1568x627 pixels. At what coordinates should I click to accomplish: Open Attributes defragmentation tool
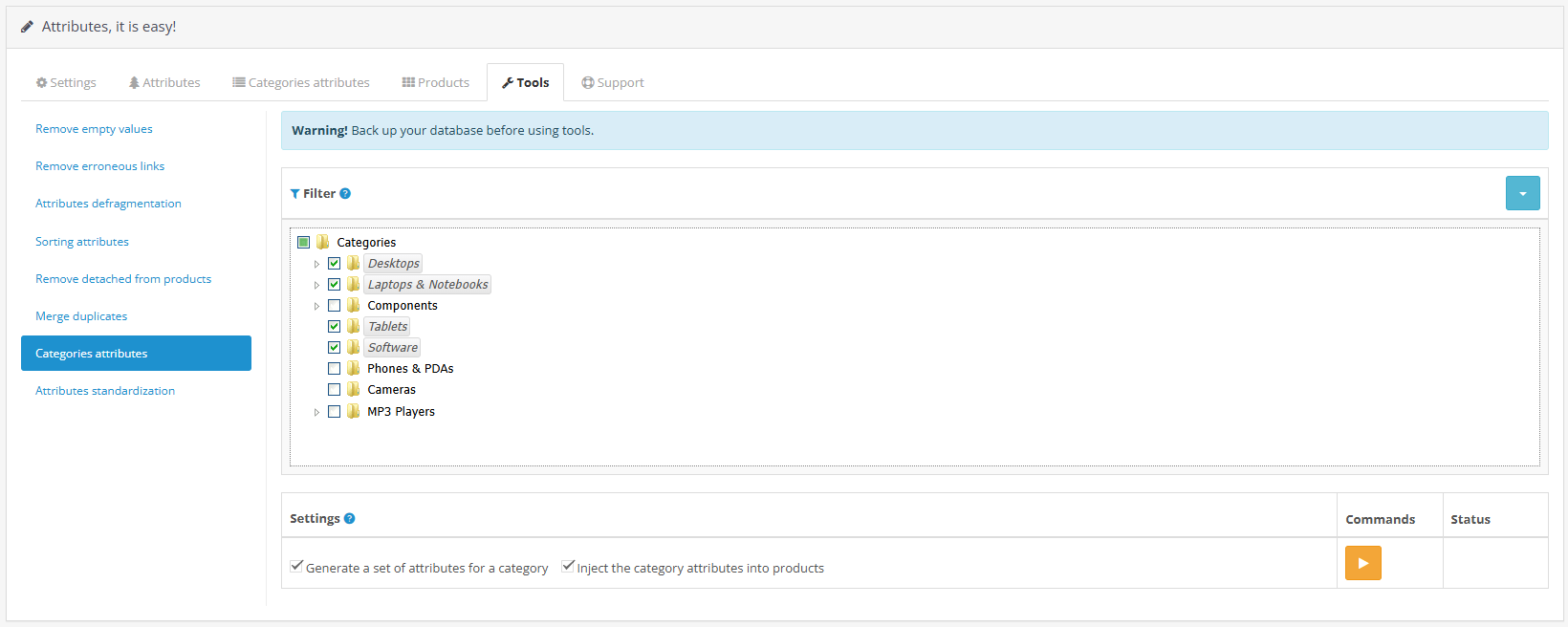(x=108, y=204)
